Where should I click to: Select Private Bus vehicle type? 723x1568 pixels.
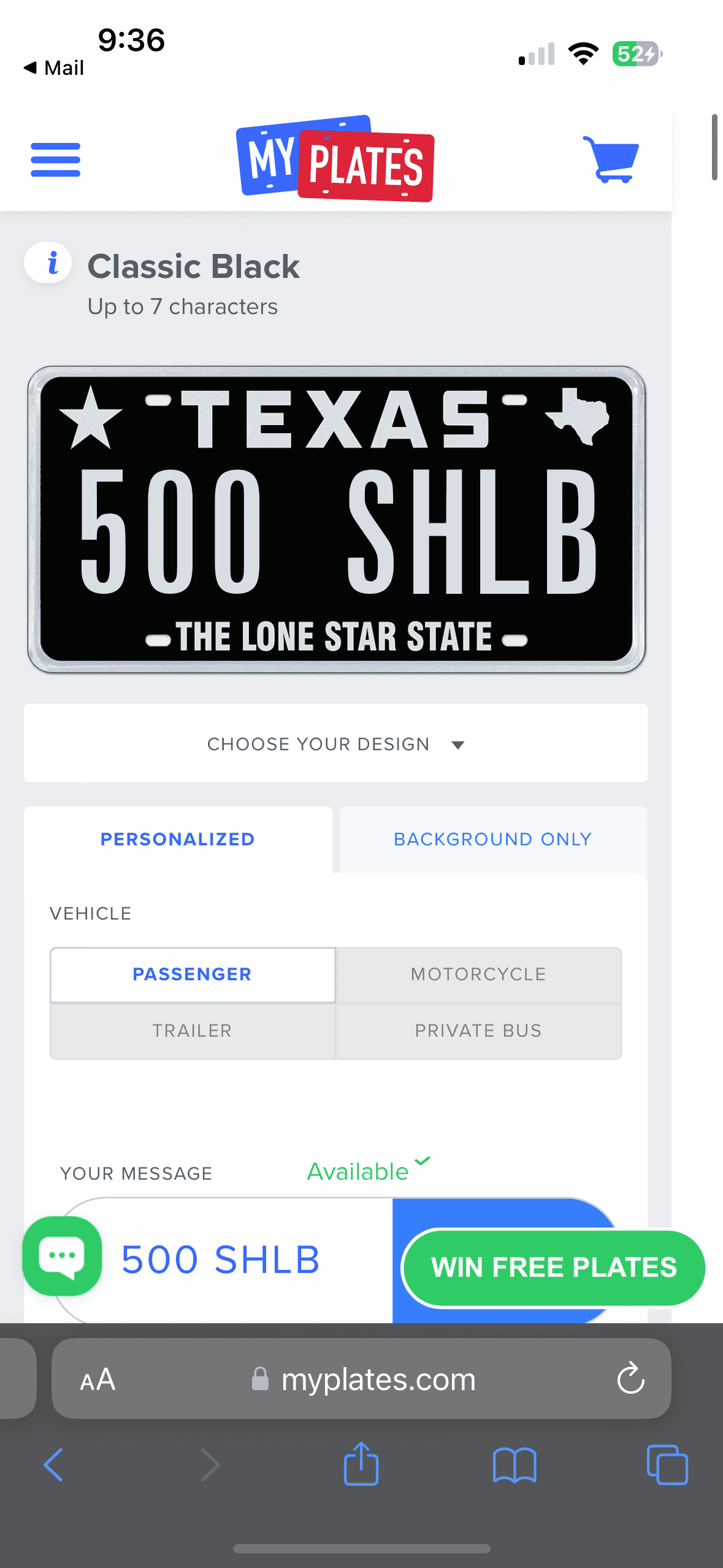[479, 1031]
